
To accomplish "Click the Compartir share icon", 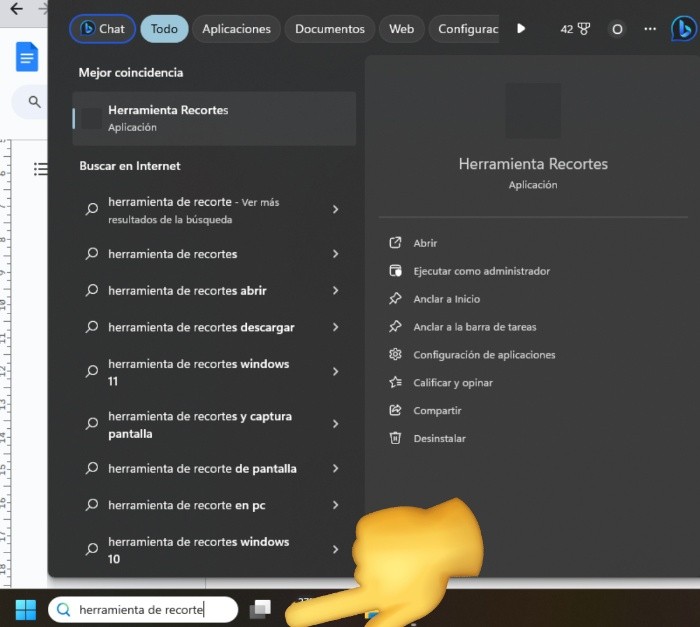I will [x=395, y=410].
